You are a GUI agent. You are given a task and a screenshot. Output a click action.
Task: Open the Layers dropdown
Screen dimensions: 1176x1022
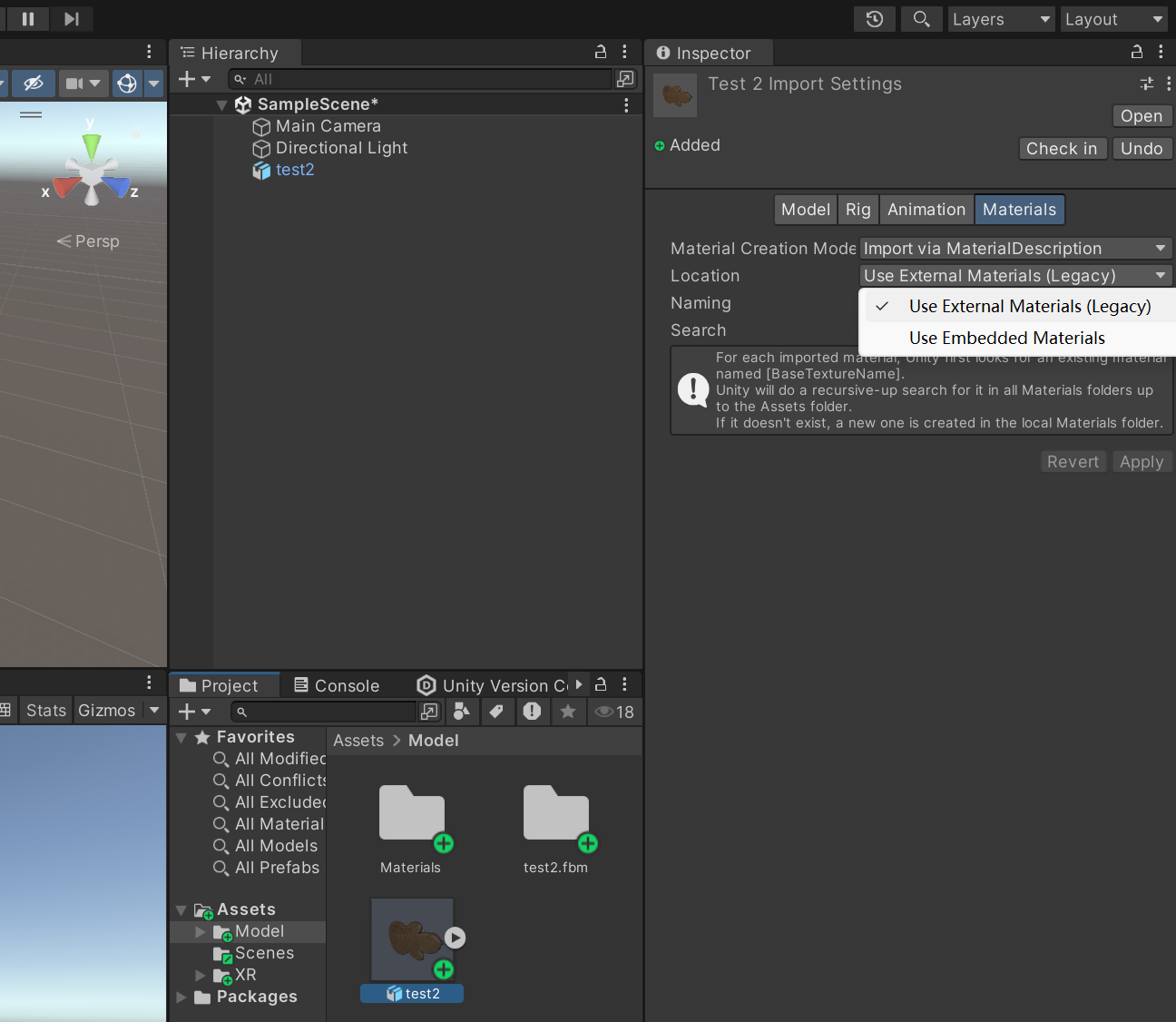(x=1001, y=19)
